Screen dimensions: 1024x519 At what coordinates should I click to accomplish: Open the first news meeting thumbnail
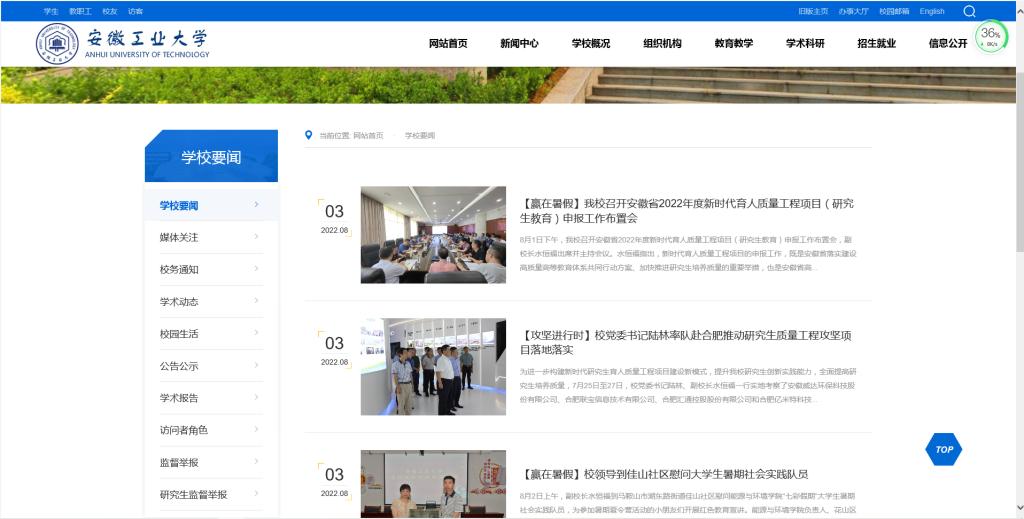(433, 235)
